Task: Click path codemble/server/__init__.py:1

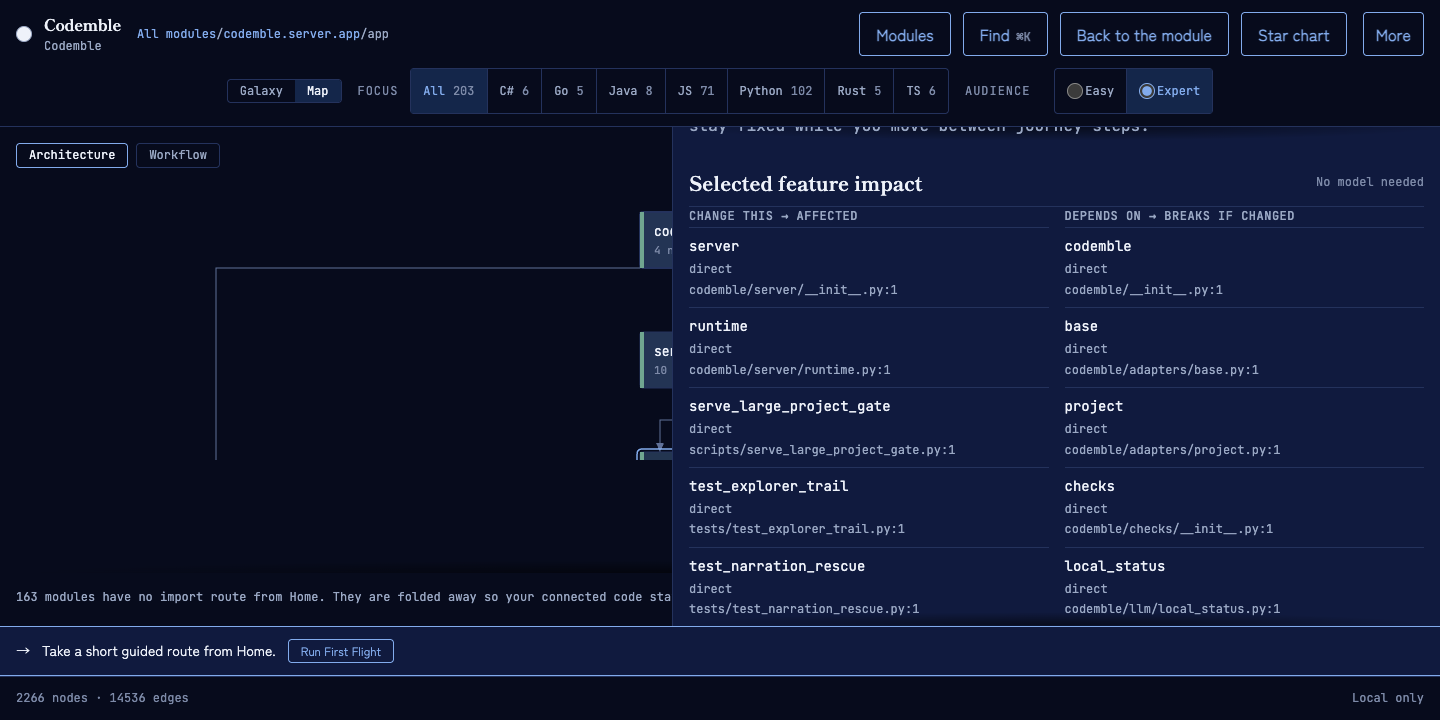Action: coord(793,290)
